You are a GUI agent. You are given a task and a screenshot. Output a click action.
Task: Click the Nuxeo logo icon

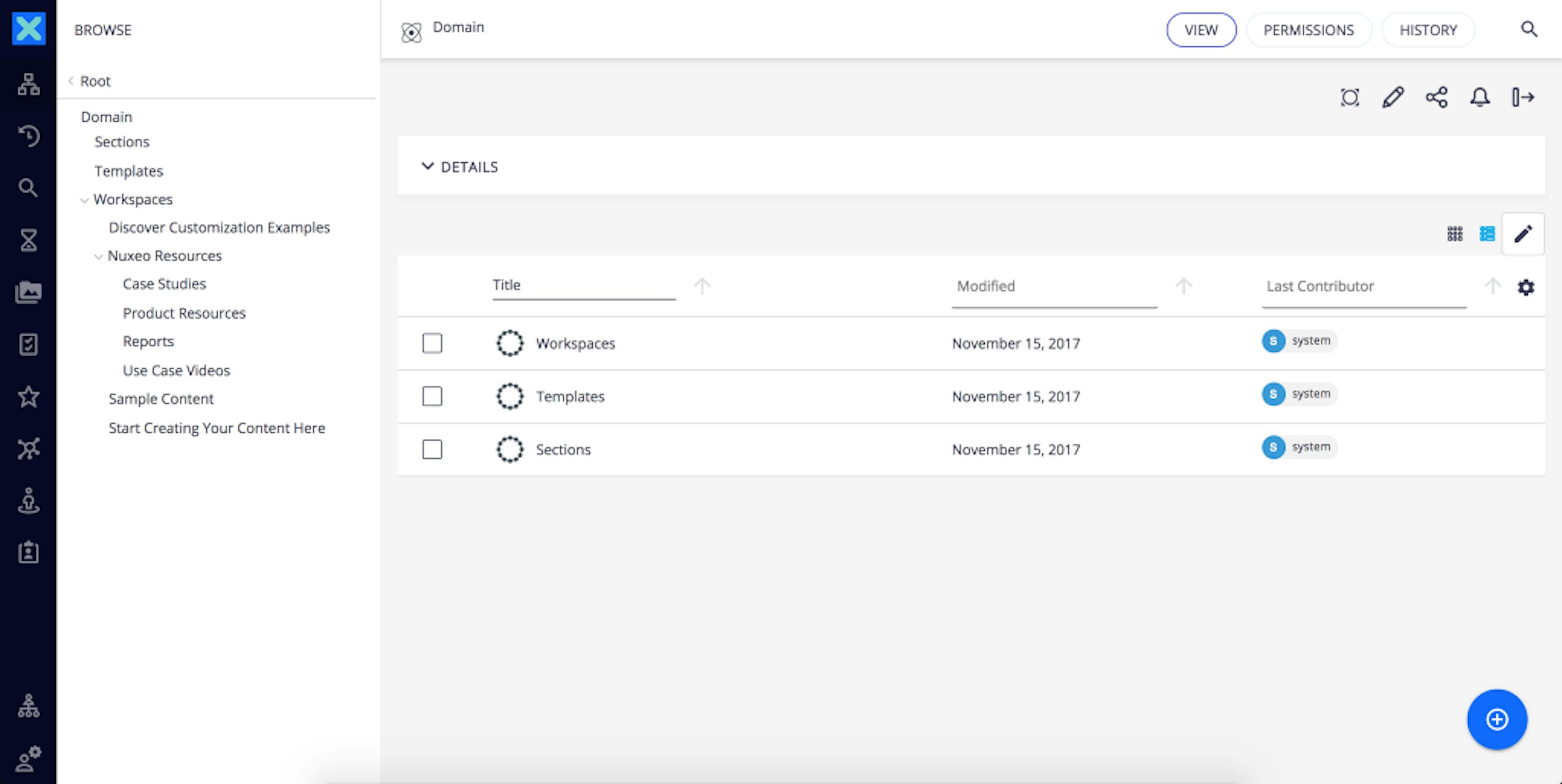pos(28,28)
